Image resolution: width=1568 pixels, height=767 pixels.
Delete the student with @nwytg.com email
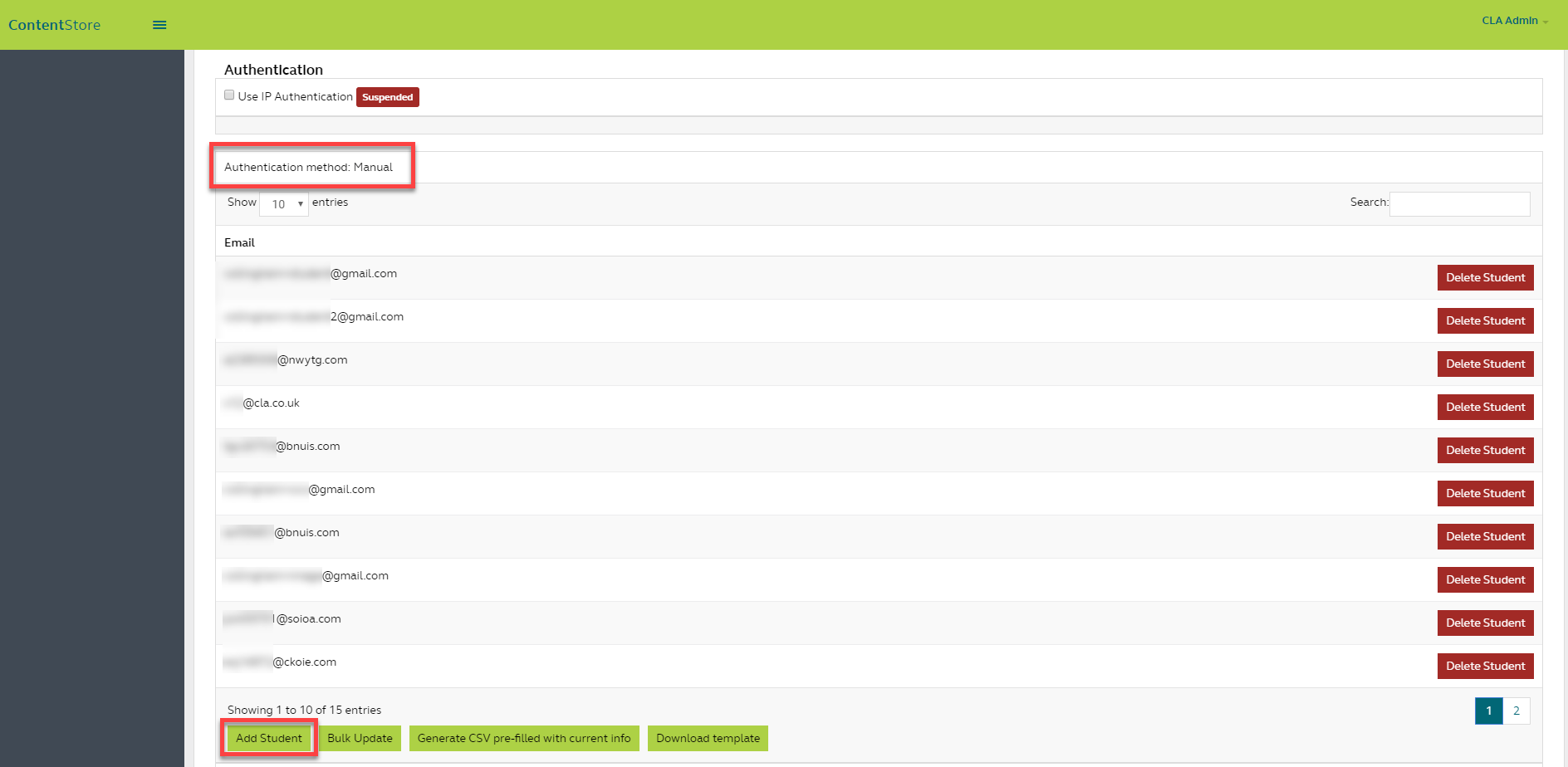1485,364
